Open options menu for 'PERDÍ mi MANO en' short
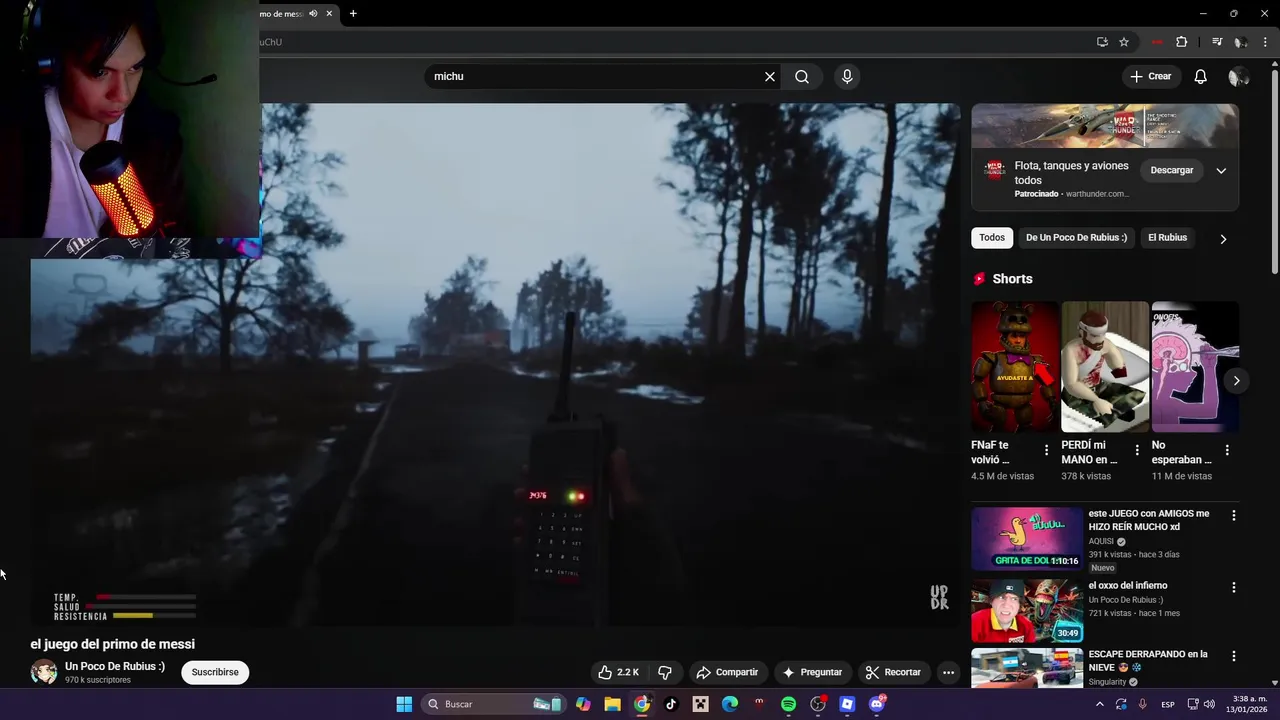The image size is (1280, 720). [x=1136, y=450]
